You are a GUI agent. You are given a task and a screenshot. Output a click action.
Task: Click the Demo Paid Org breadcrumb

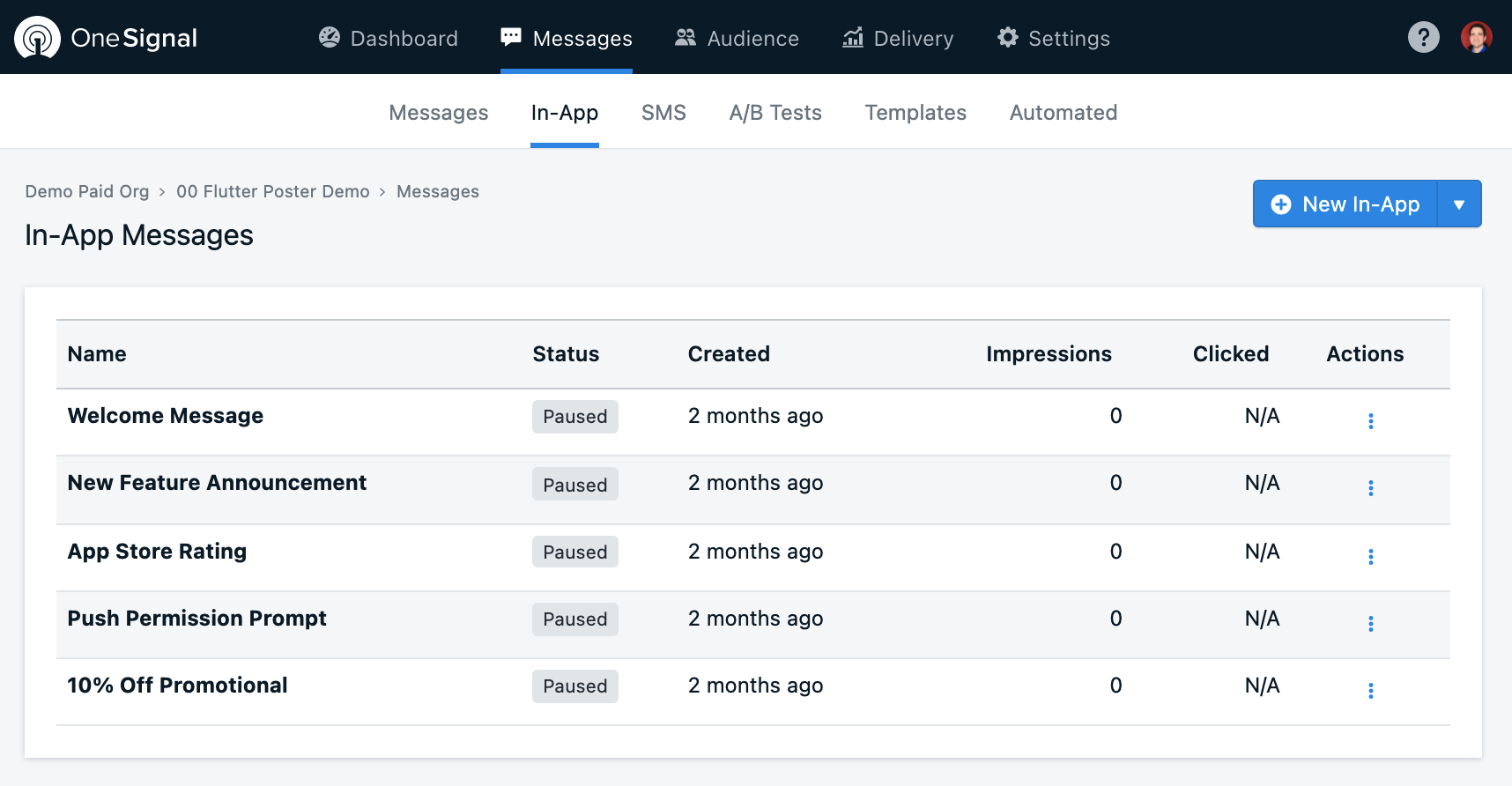(87, 191)
